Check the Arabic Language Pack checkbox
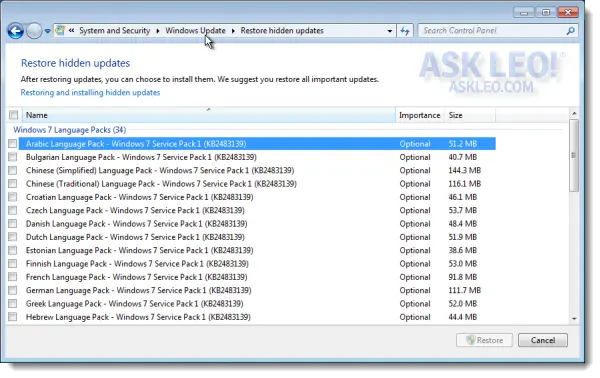Image resolution: width=600 pixels, height=378 pixels. [13, 143]
